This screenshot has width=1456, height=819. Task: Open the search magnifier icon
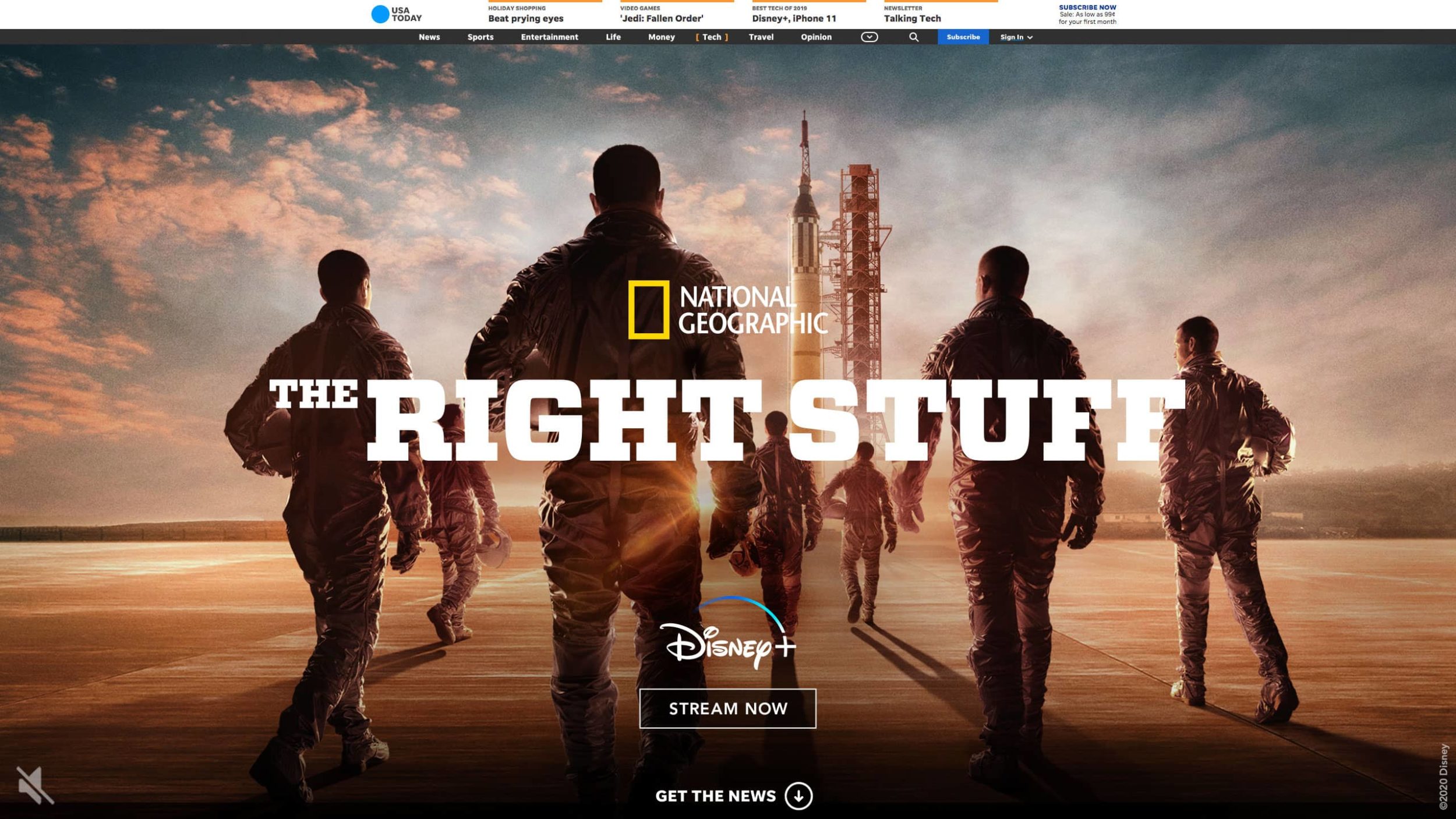tap(914, 37)
